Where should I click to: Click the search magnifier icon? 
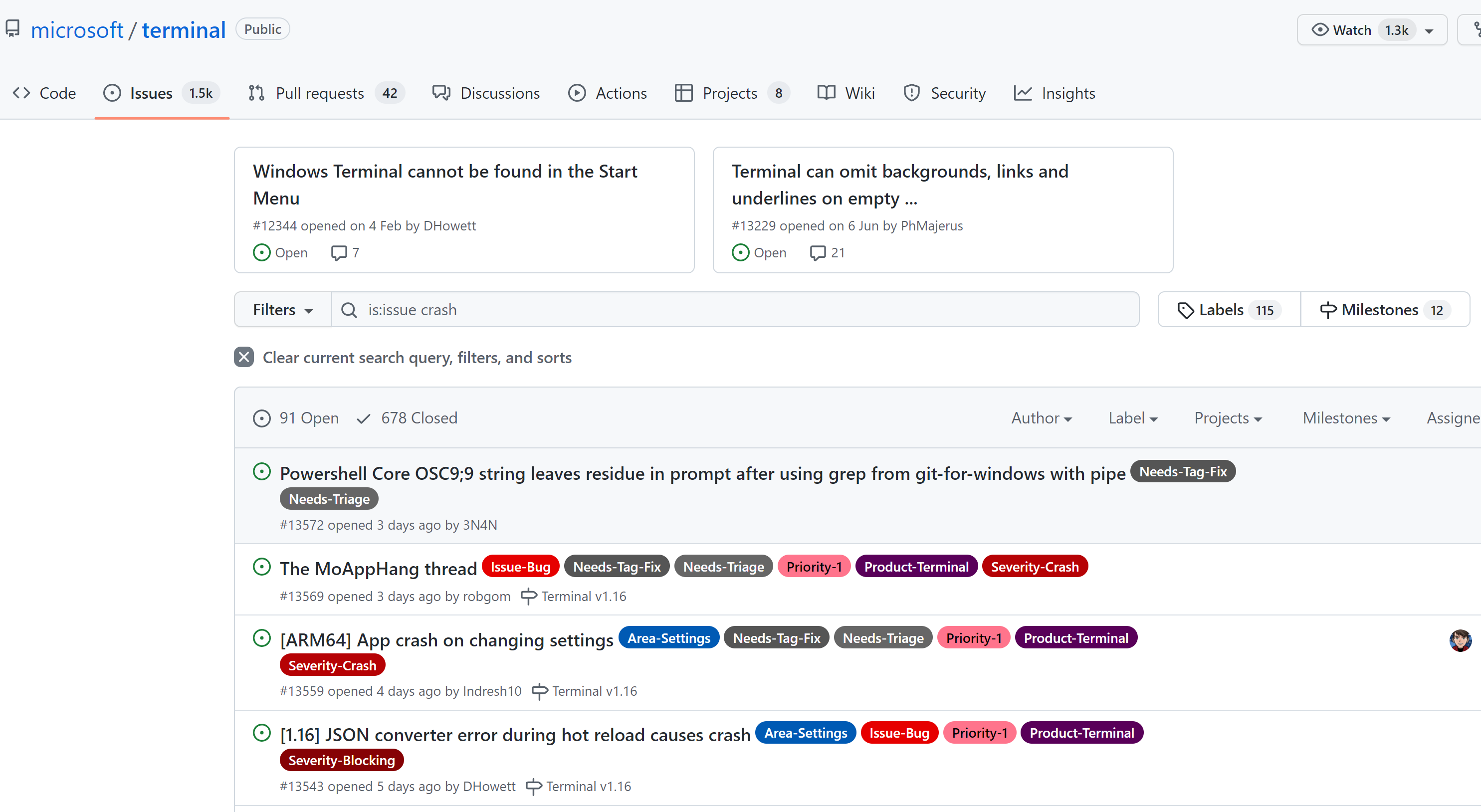[348, 310]
